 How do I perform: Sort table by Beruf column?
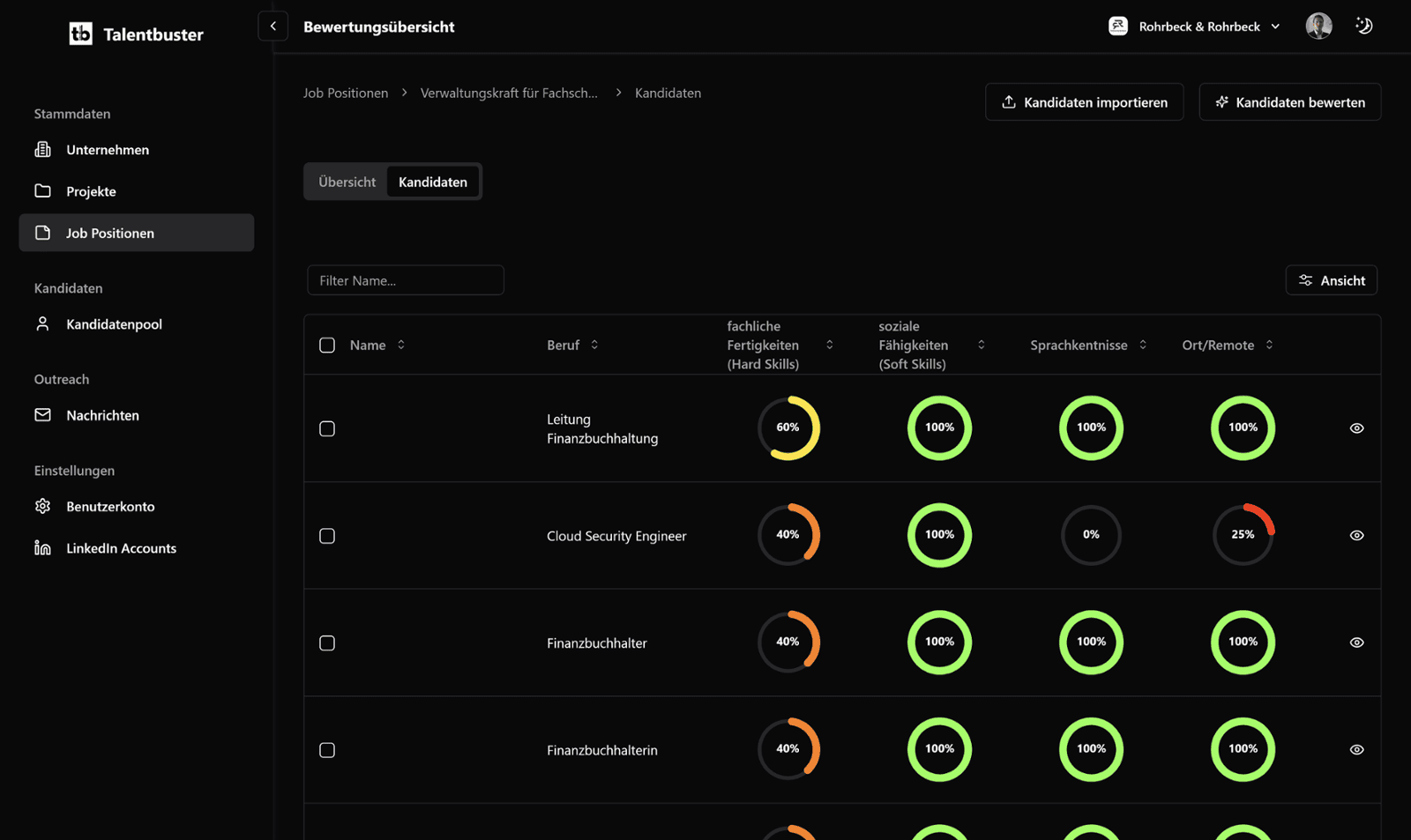[573, 346]
